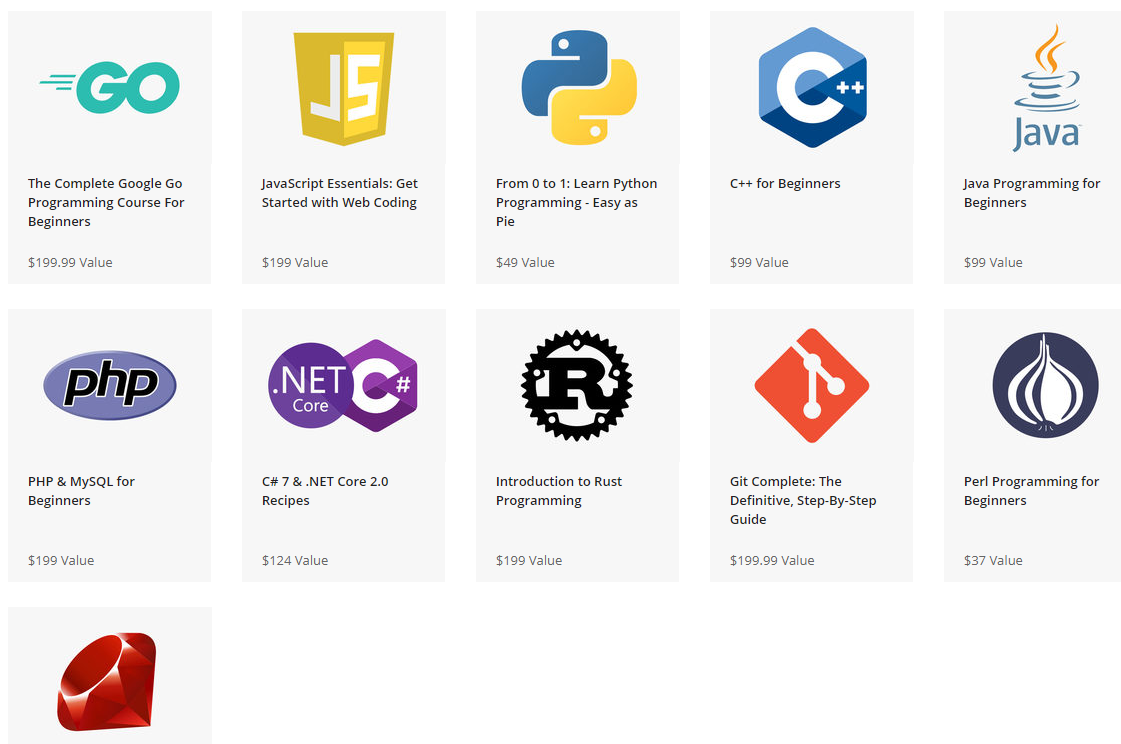Viewport: 1121px width, 744px height.
Task: Click the Go language logo
Action: pyautogui.click(x=109, y=87)
